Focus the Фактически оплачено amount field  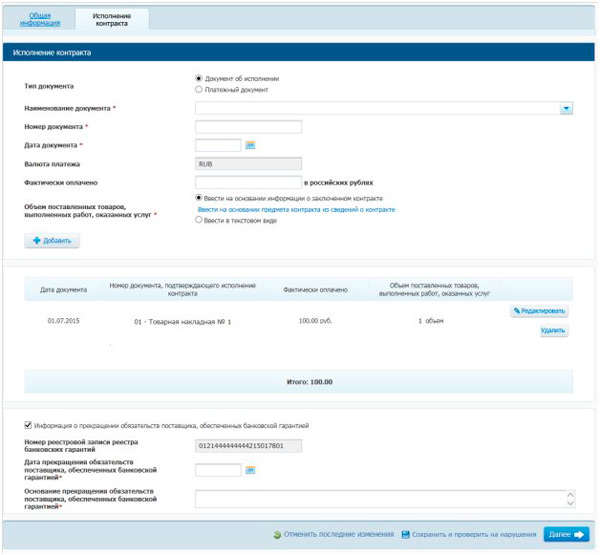point(249,182)
